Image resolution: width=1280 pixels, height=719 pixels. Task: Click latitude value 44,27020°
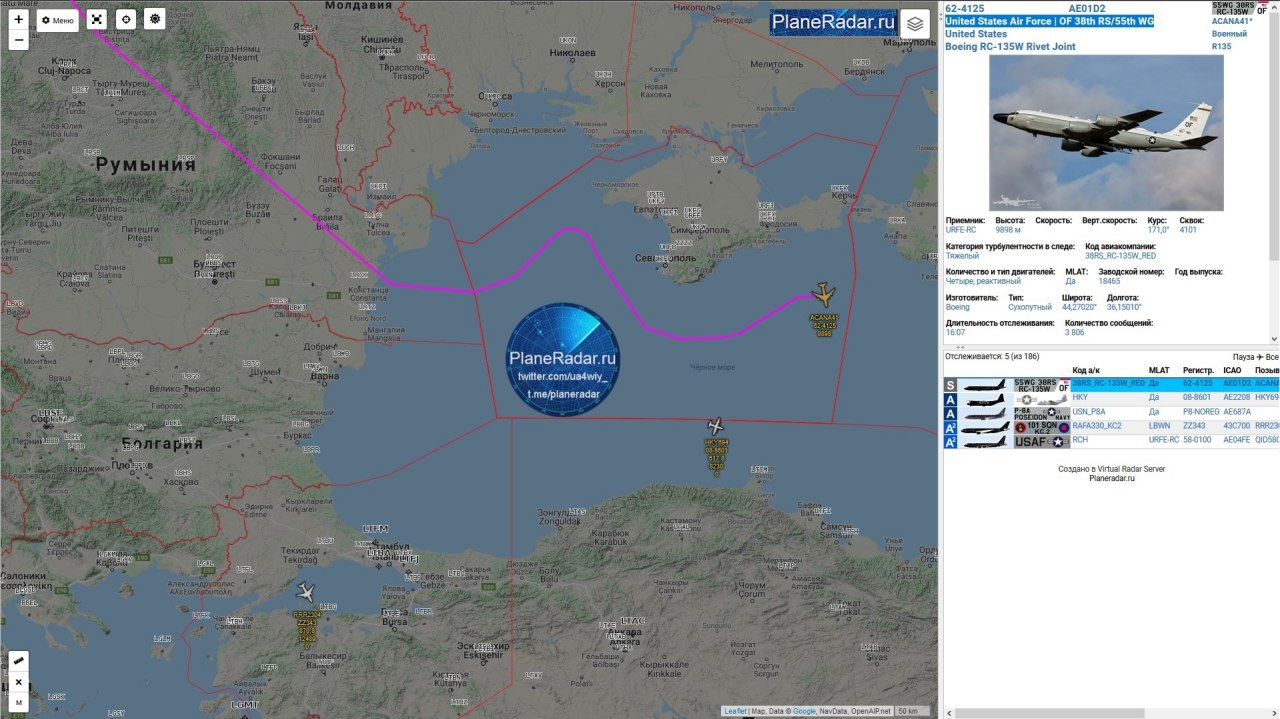pyautogui.click(x=1078, y=308)
